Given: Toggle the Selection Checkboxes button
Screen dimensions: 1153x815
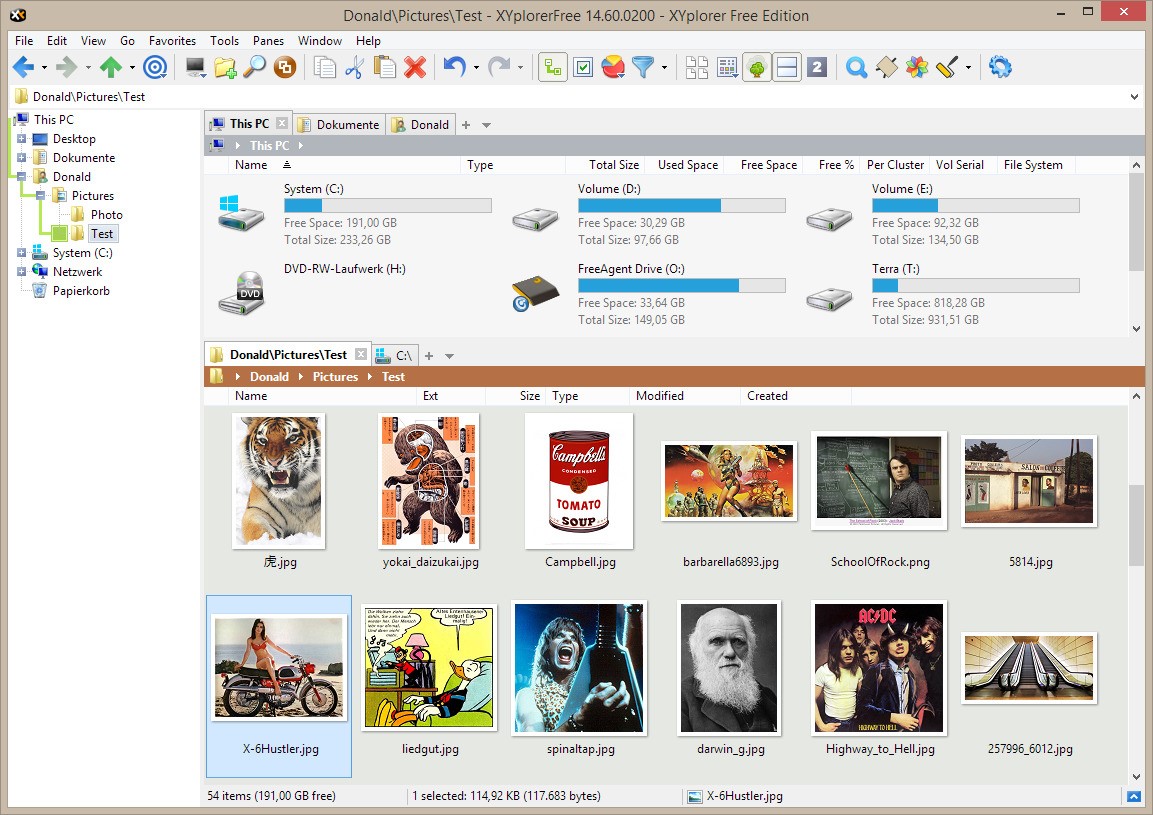Looking at the screenshot, I should coord(583,68).
